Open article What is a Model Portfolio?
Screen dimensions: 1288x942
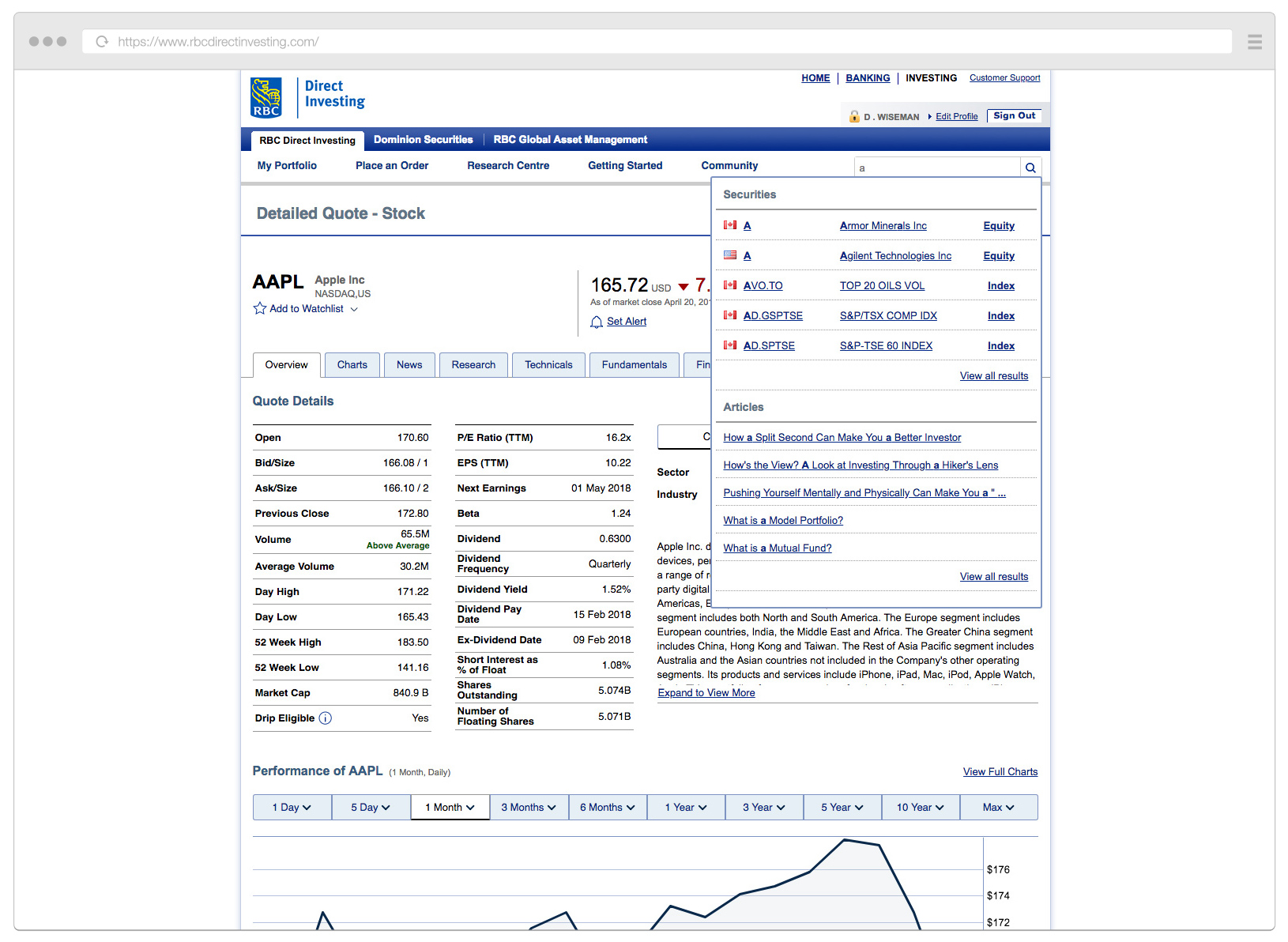[x=783, y=521]
